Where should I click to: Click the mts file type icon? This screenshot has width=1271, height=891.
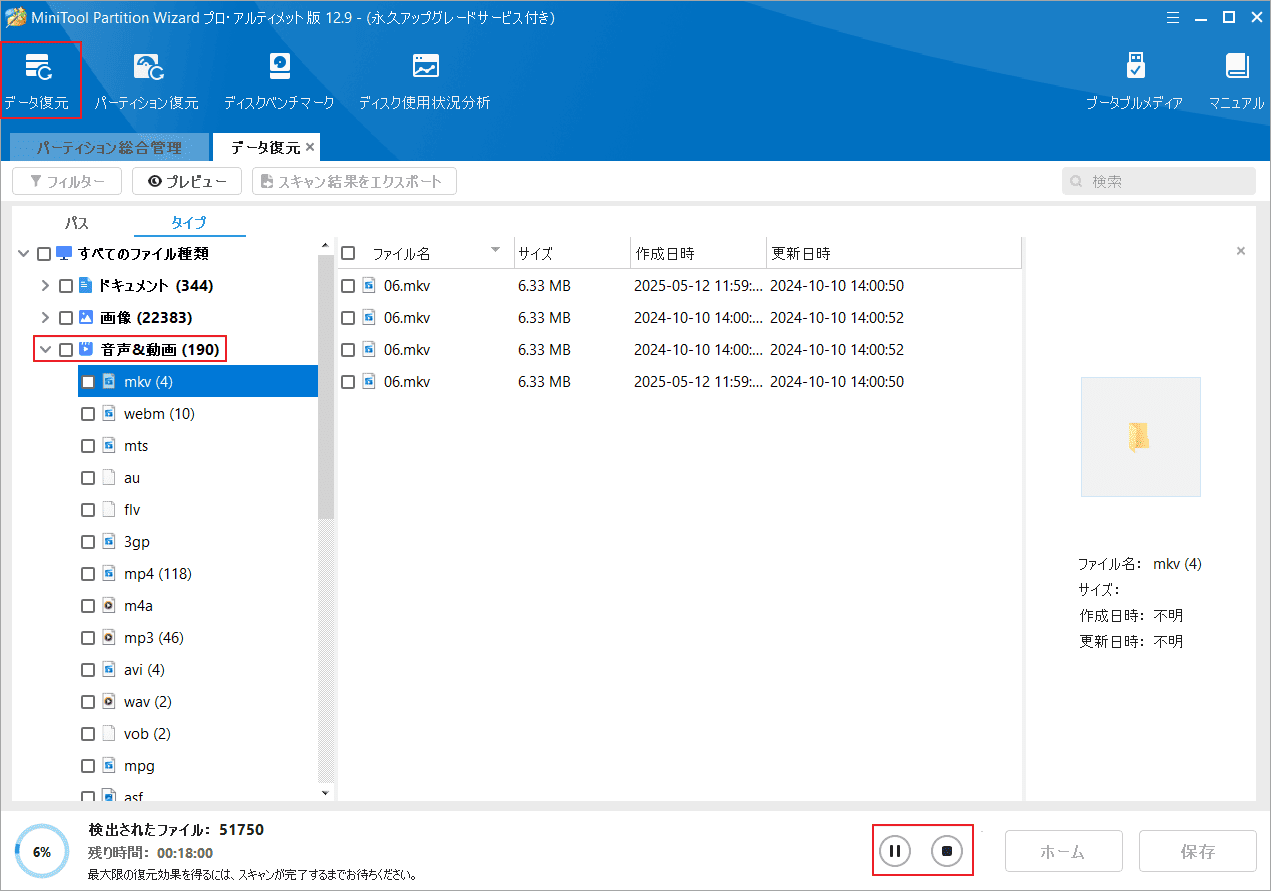point(110,446)
